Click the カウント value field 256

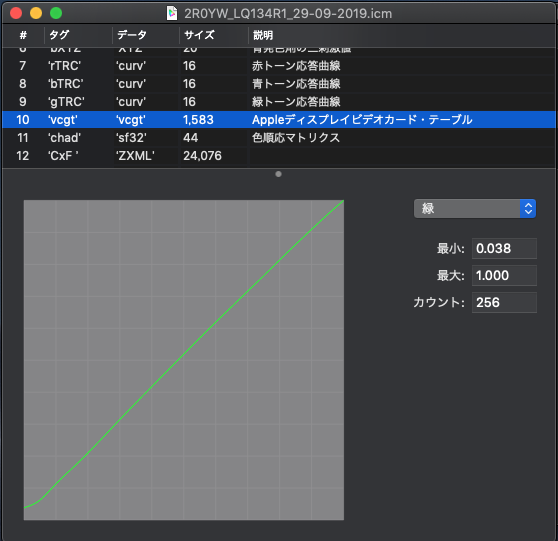tap(504, 303)
